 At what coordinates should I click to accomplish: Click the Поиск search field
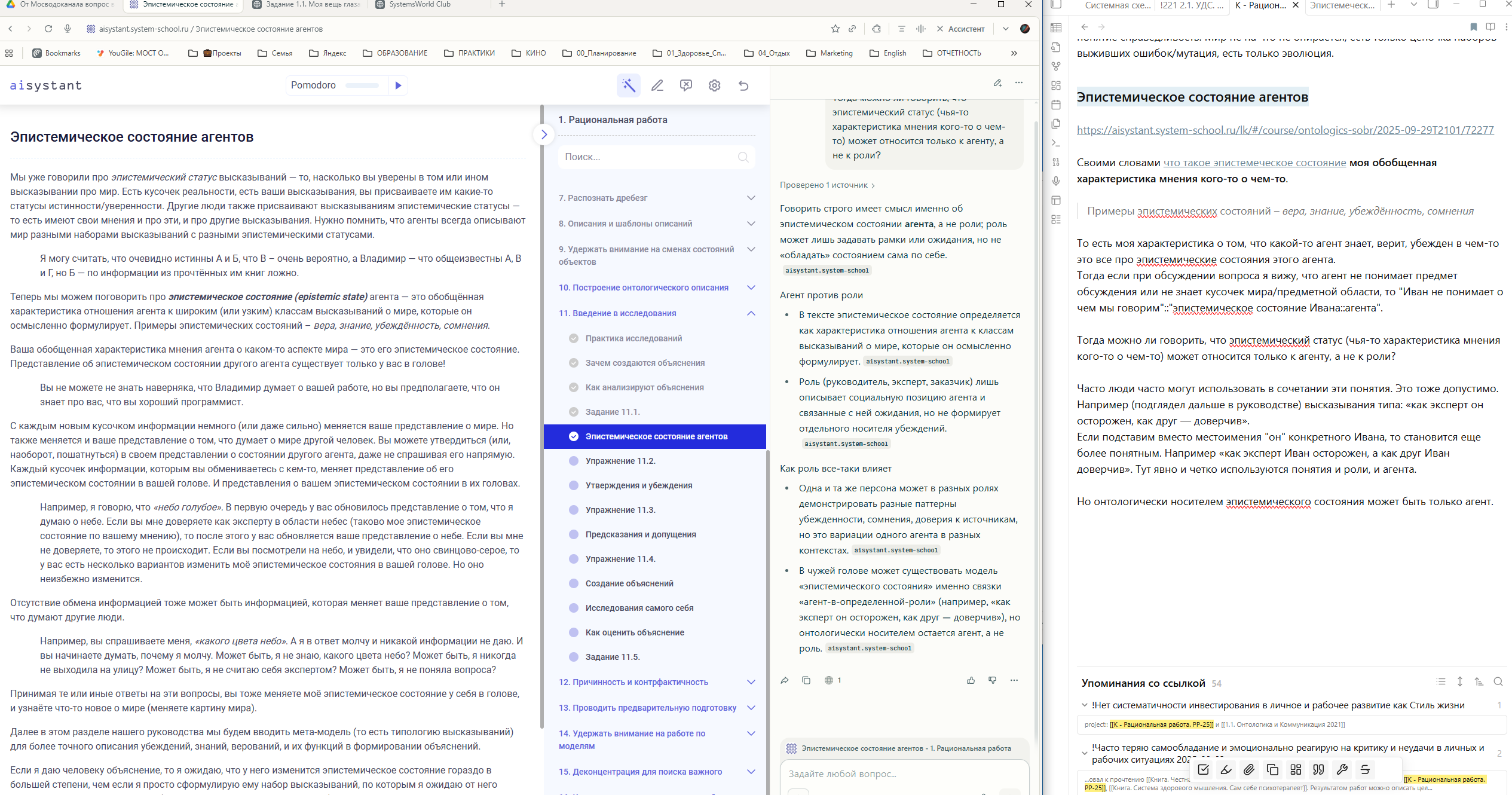pyautogui.click(x=648, y=157)
